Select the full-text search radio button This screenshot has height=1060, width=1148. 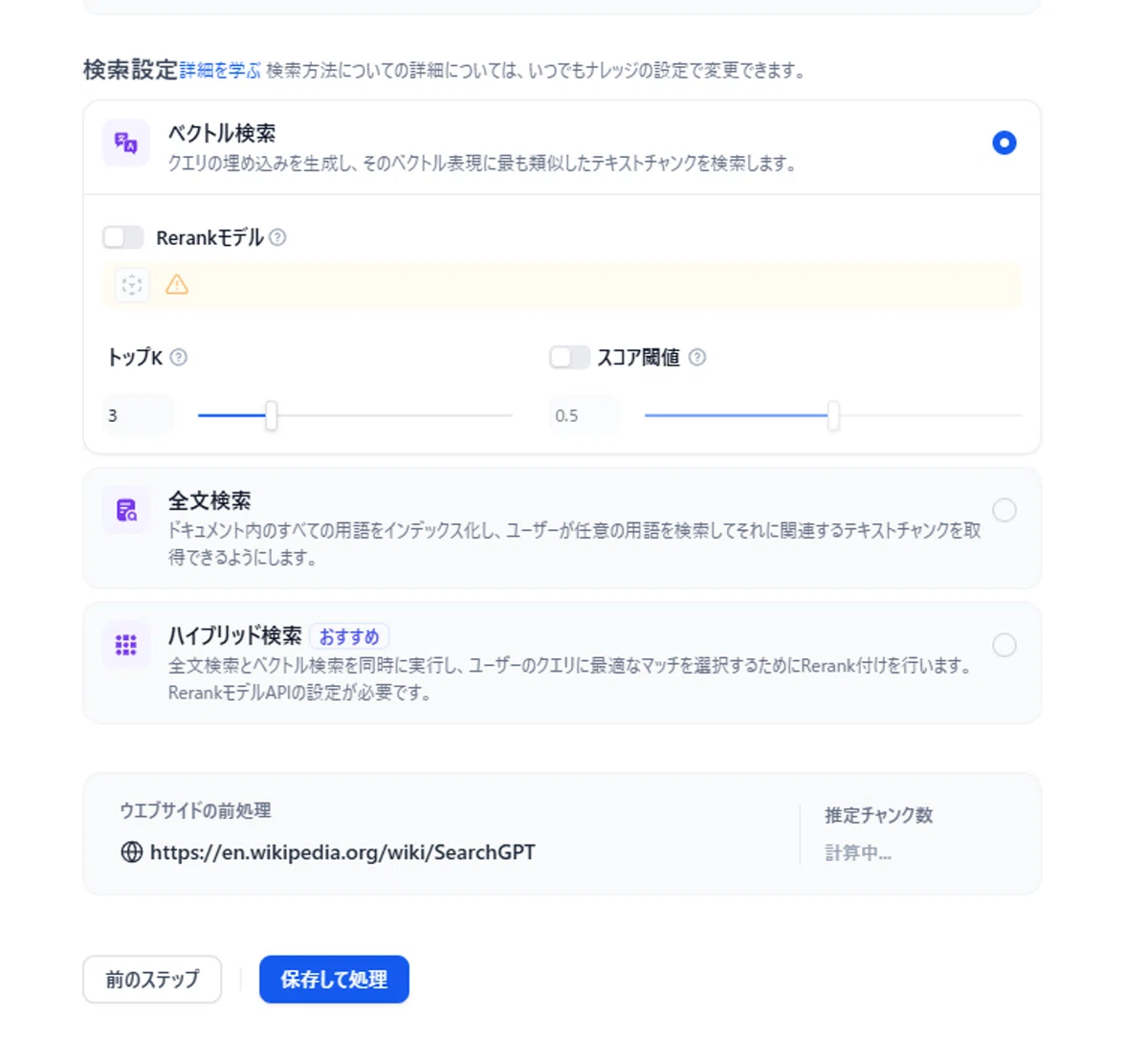pos(1004,510)
